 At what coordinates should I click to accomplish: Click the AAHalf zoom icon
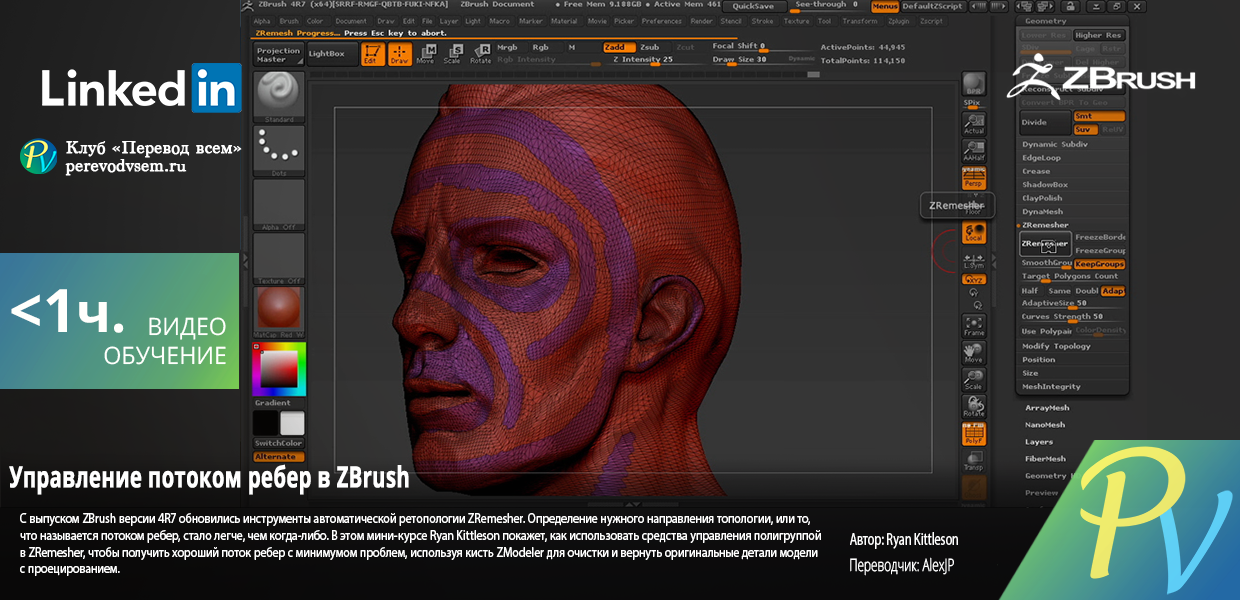click(x=973, y=150)
